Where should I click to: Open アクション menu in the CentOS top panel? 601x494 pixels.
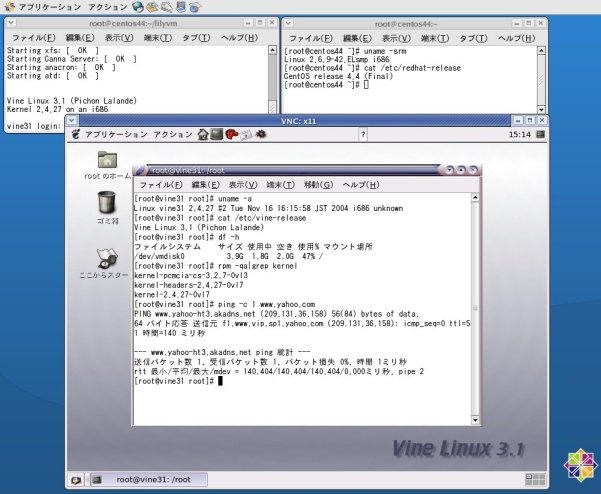click(108, 7)
